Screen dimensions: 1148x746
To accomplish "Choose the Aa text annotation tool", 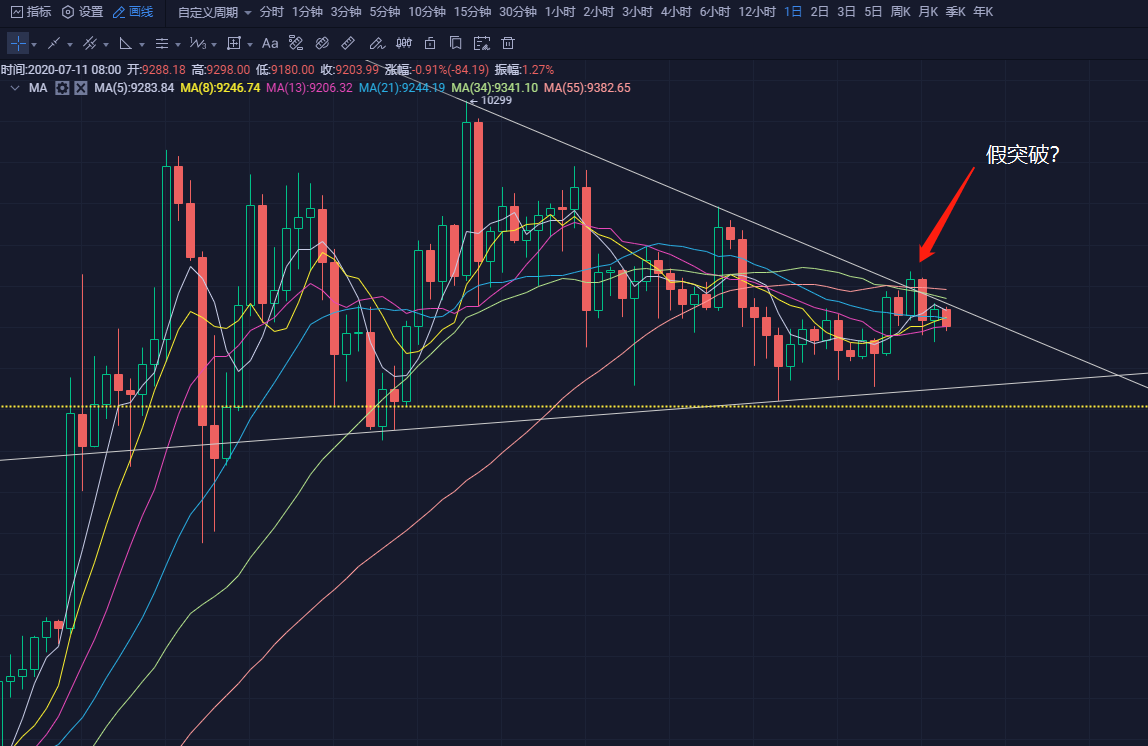I will [270, 43].
